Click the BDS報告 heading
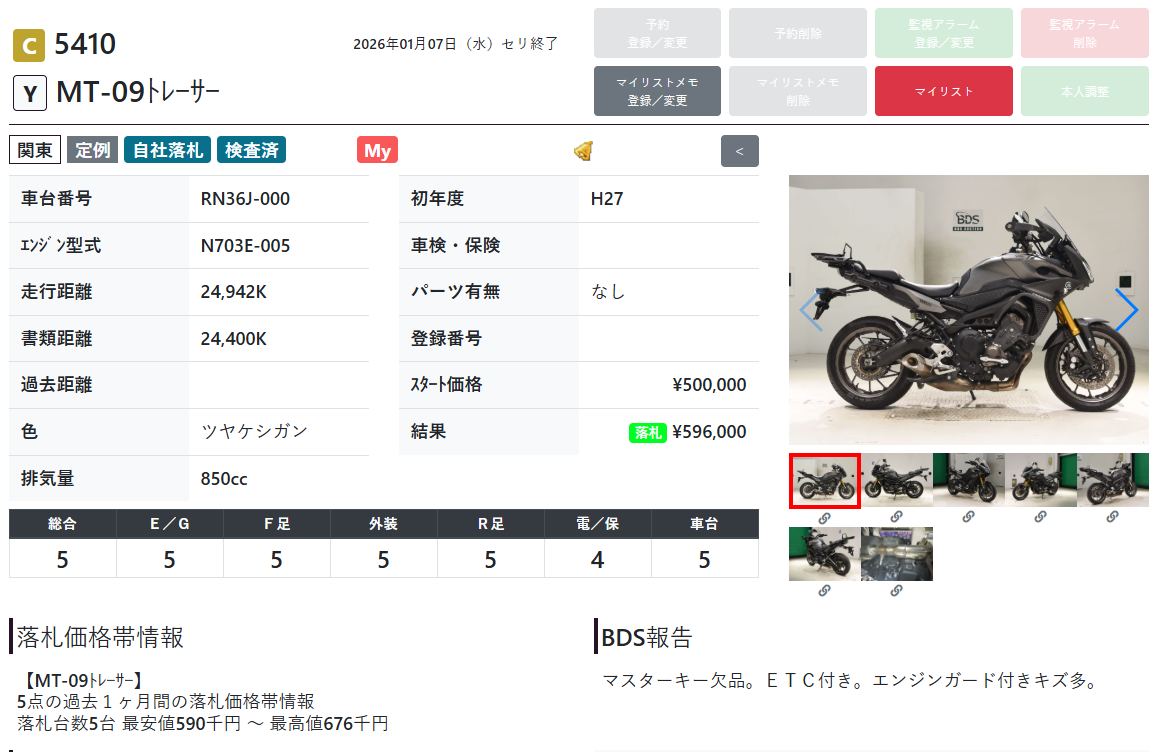Viewport: 1172px width, 752px height. (x=647, y=638)
